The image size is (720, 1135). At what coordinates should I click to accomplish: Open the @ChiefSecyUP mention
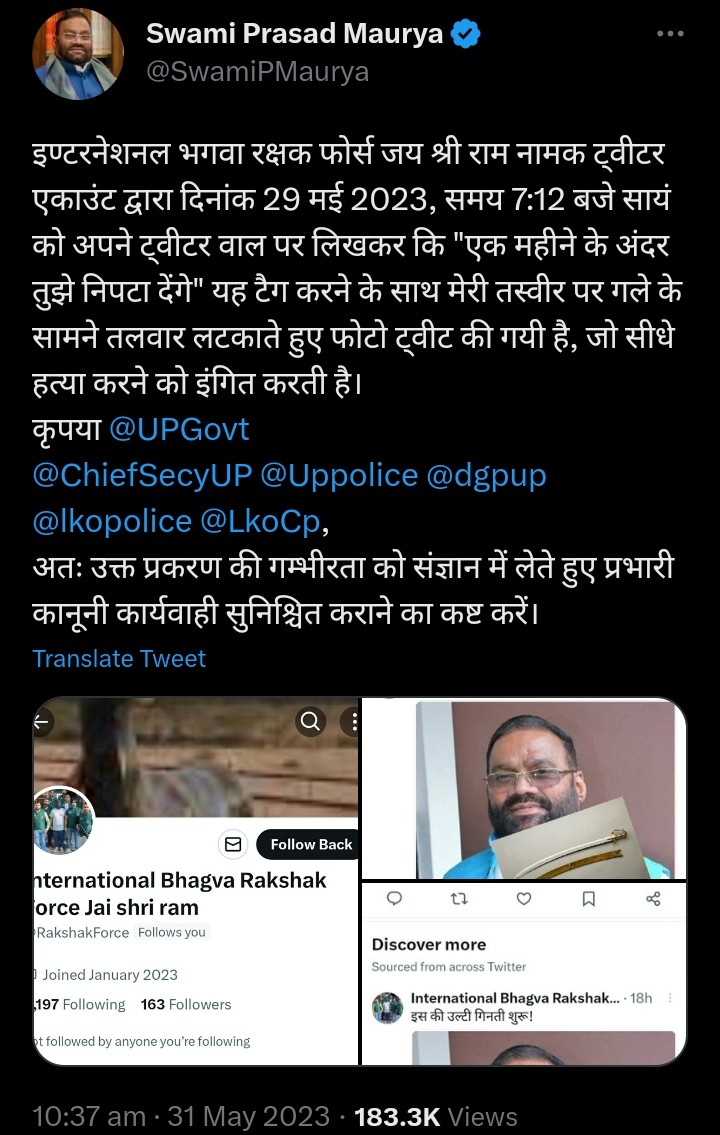[x=142, y=476]
